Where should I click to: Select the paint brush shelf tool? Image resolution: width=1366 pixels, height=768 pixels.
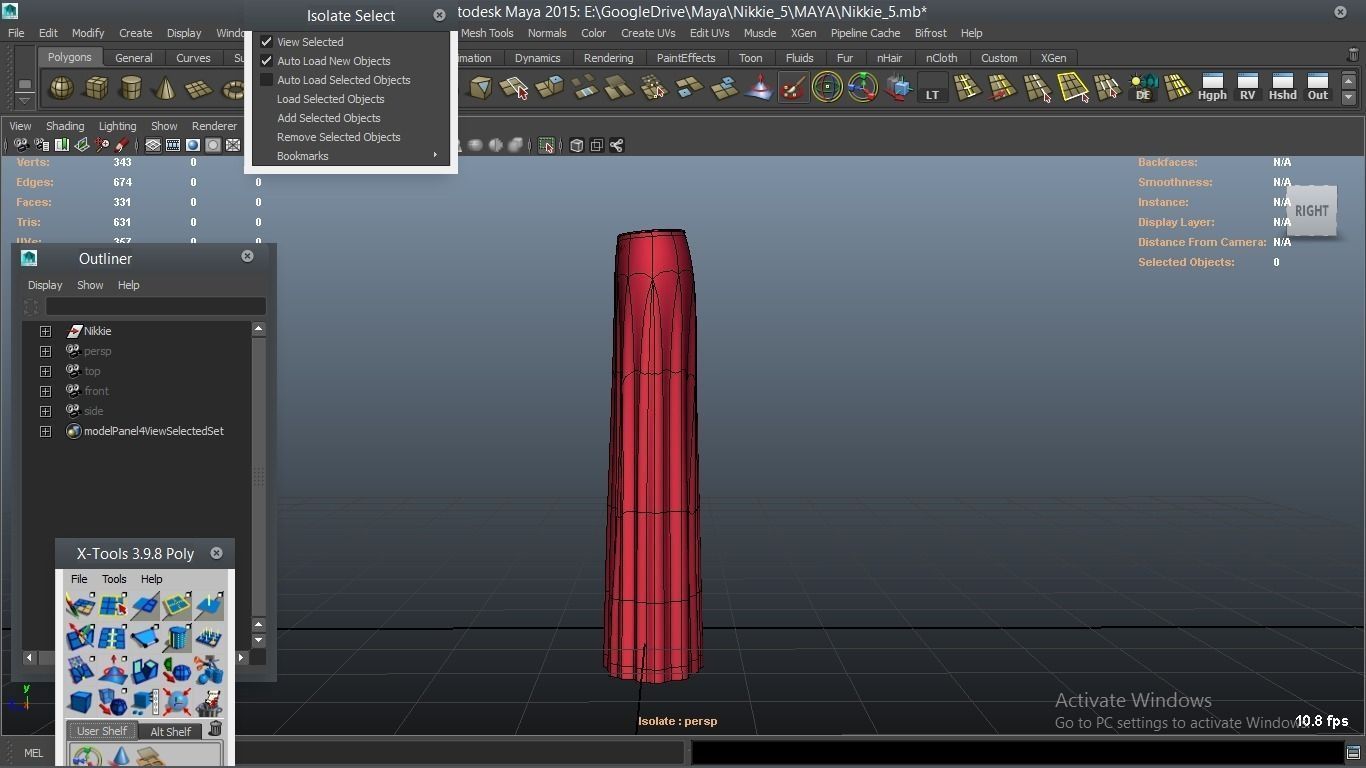point(793,89)
